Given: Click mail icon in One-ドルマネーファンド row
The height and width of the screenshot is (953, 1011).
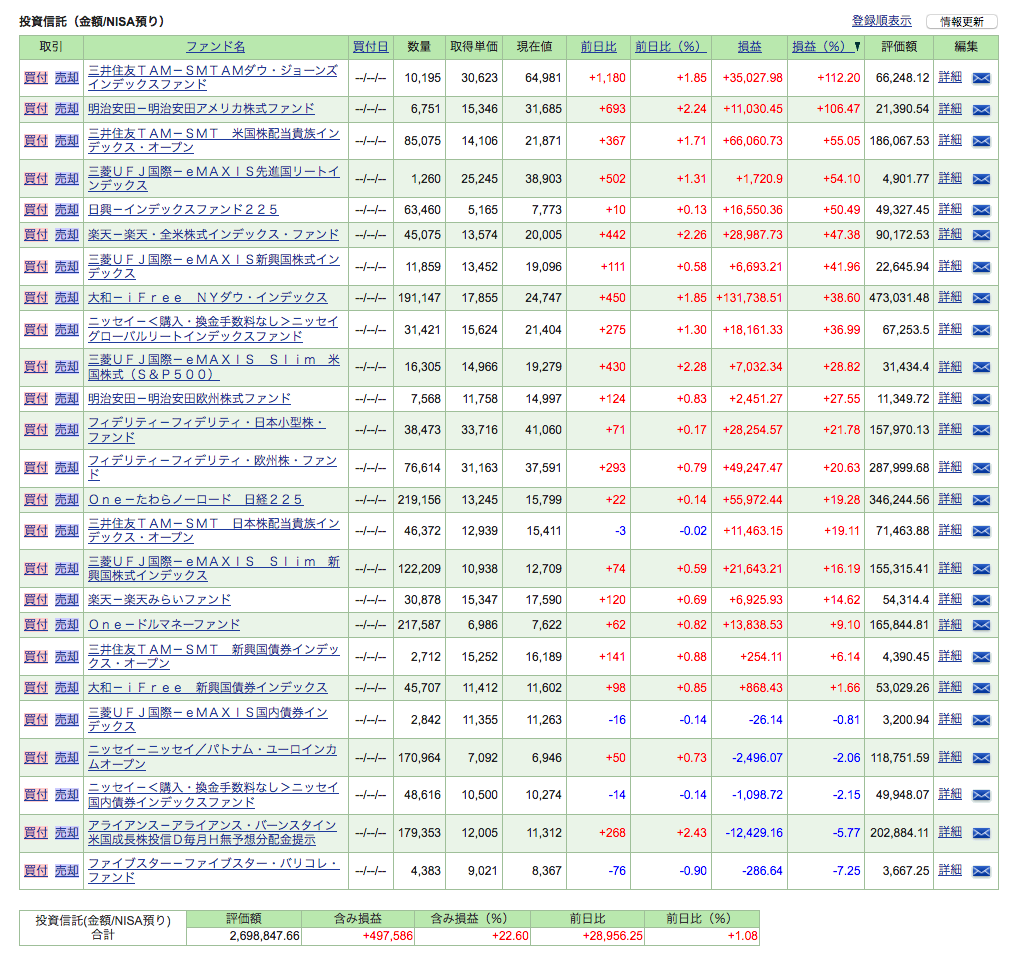Looking at the screenshot, I should coord(981,625).
